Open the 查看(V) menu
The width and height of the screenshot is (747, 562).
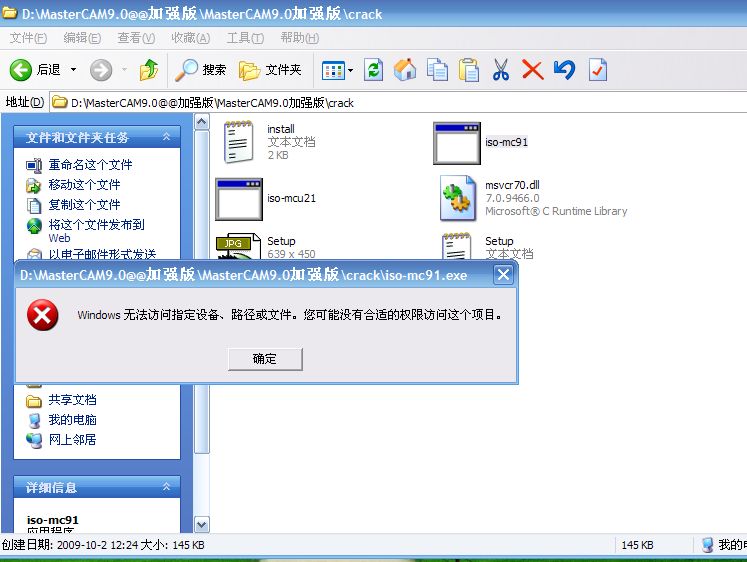tap(136, 38)
